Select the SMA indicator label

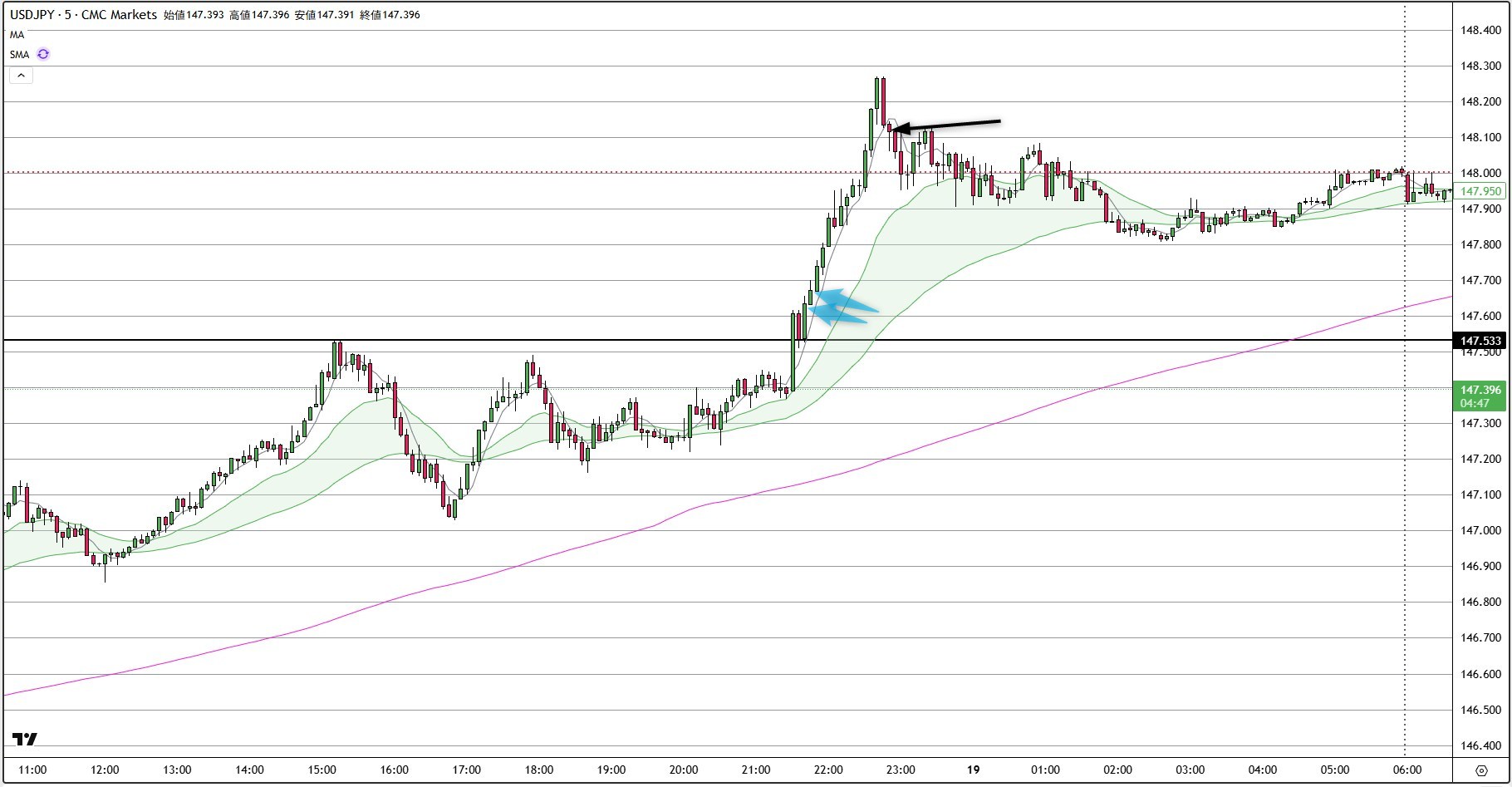[x=20, y=55]
